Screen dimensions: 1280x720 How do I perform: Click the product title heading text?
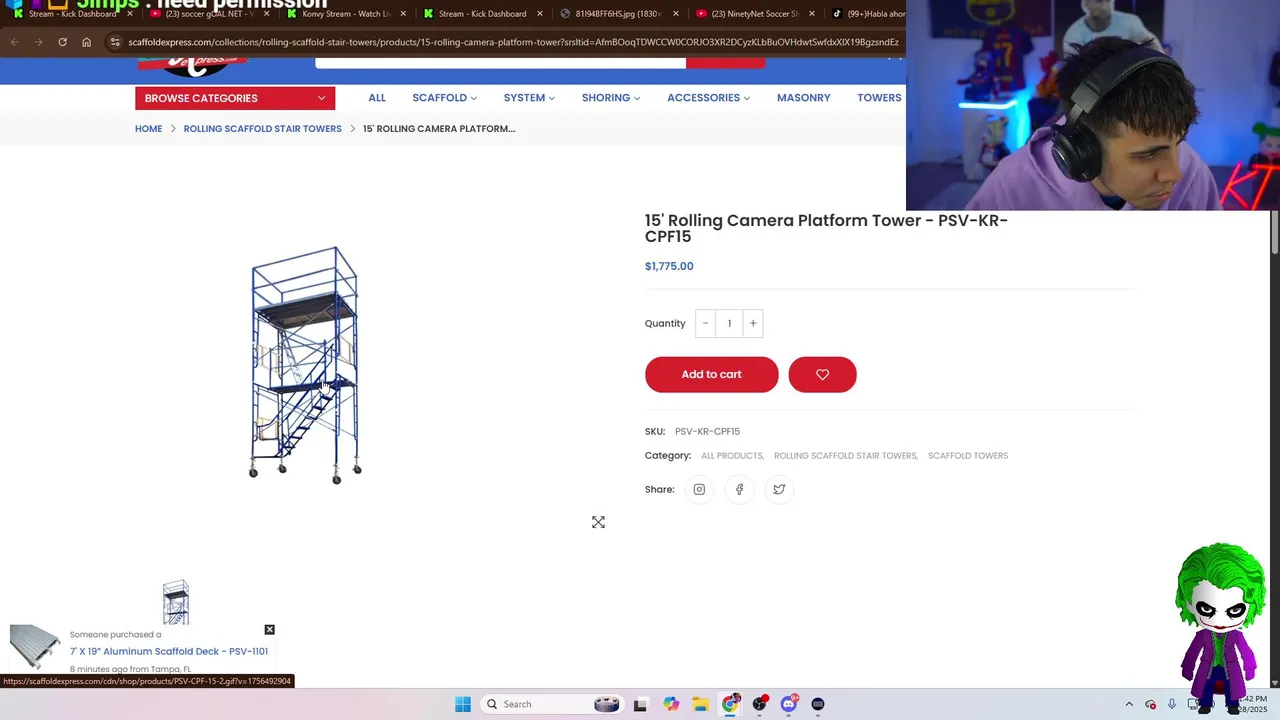click(x=826, y=228)
